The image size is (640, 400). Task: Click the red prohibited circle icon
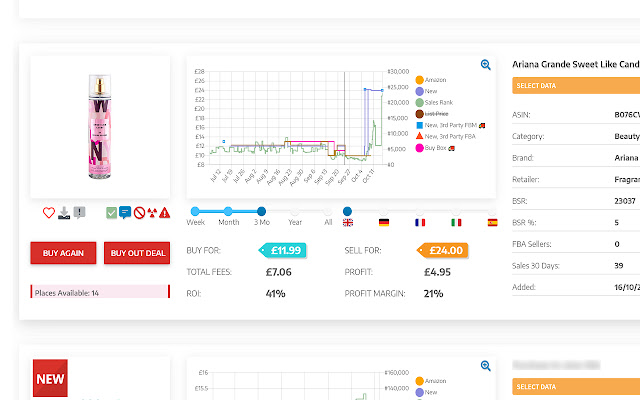point(139,213)
